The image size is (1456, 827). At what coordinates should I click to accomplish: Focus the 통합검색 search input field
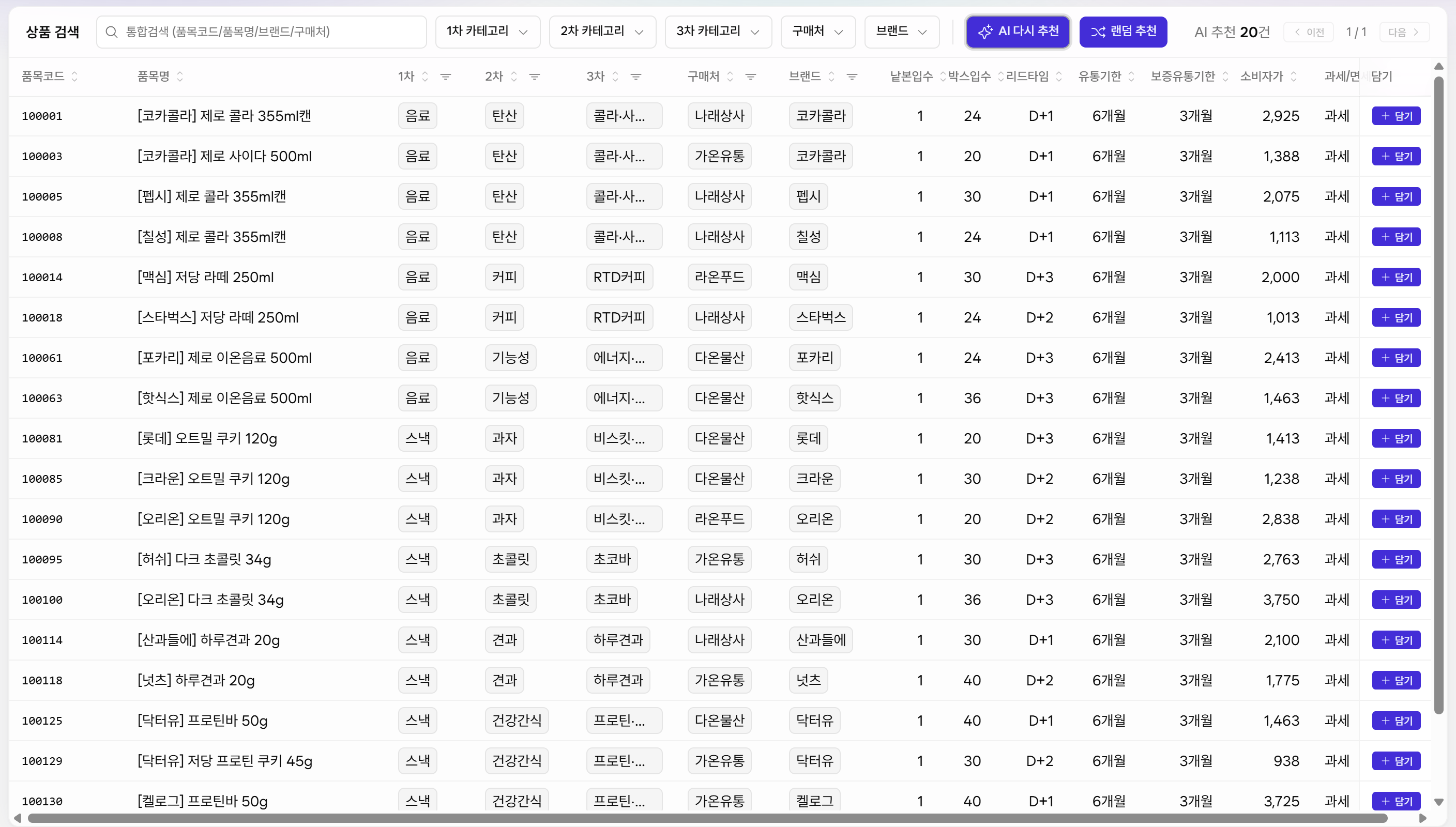[x=261, y=32]
